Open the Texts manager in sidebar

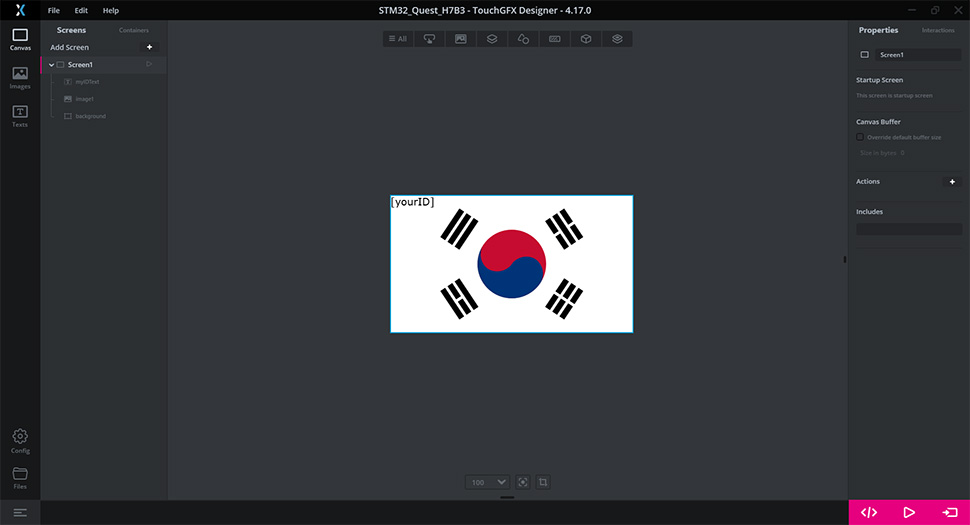coord(20,116)
